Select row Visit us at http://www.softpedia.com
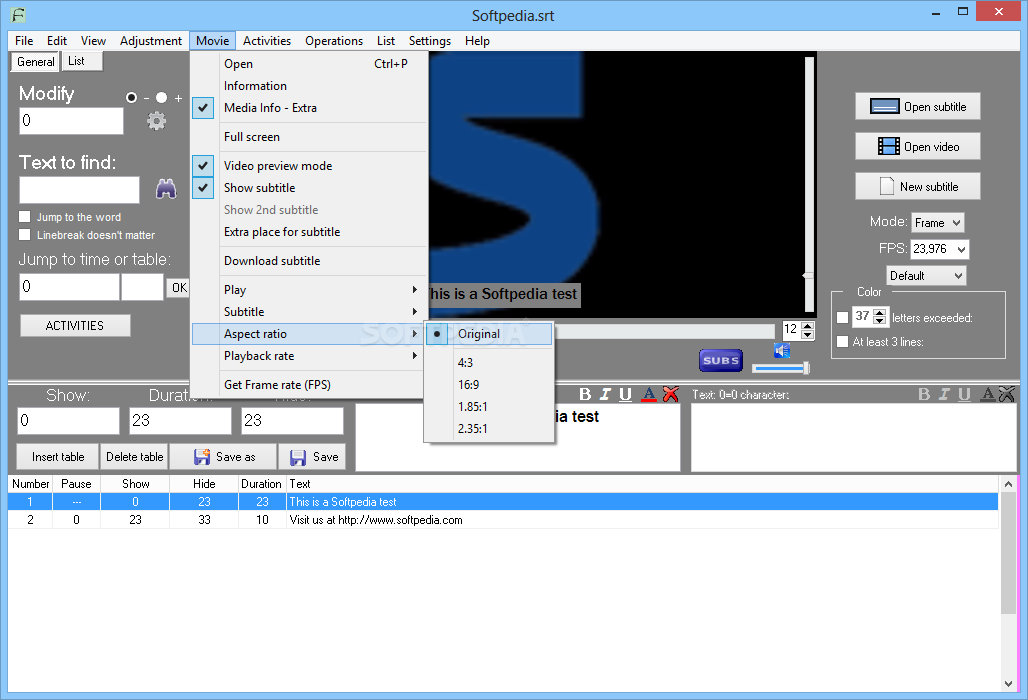 click(503, 520)
